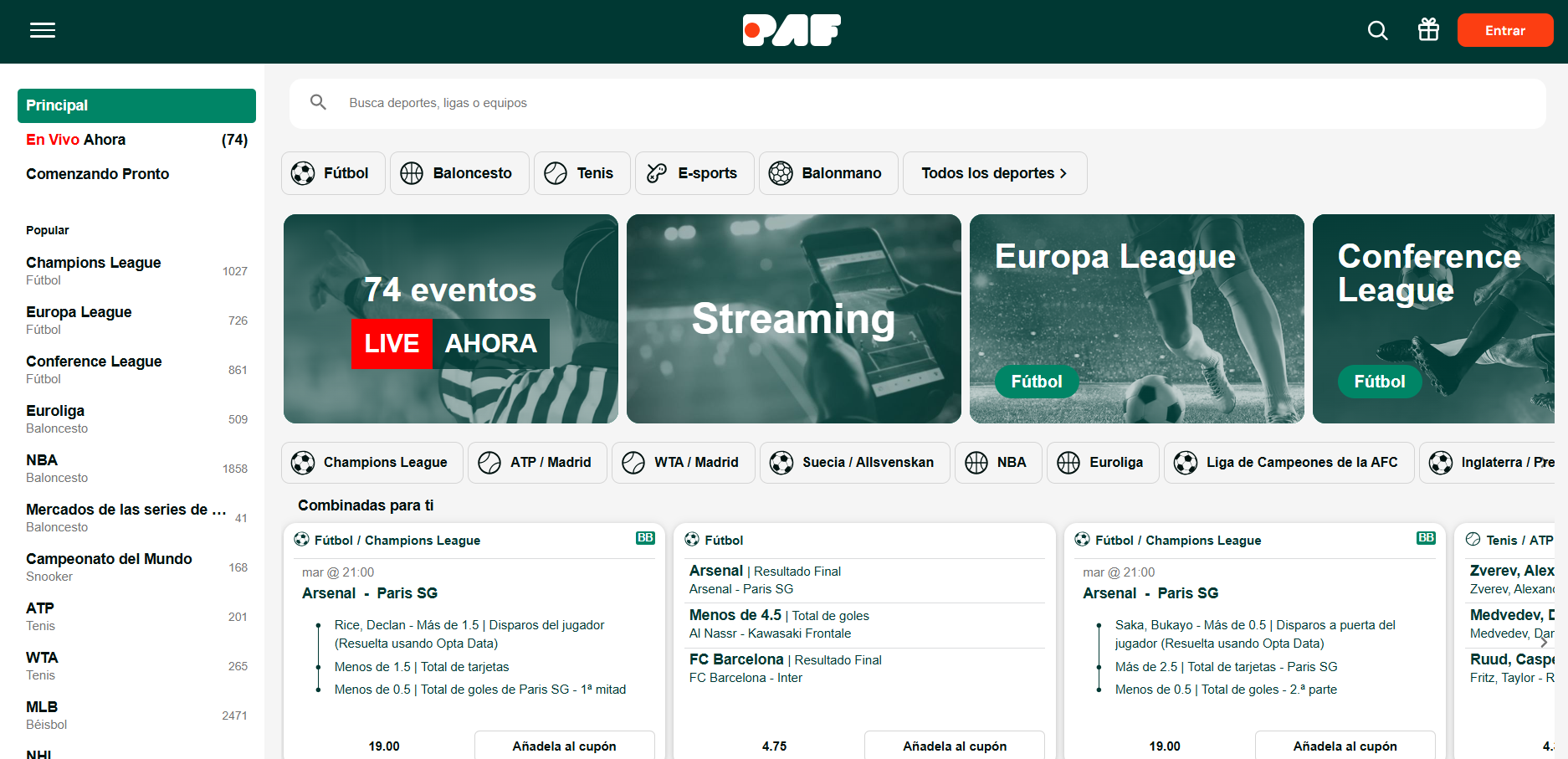This screenshot has height=759, width=1568.
Task: Open En Vivo Ahora section
Action: click(136, 140)
